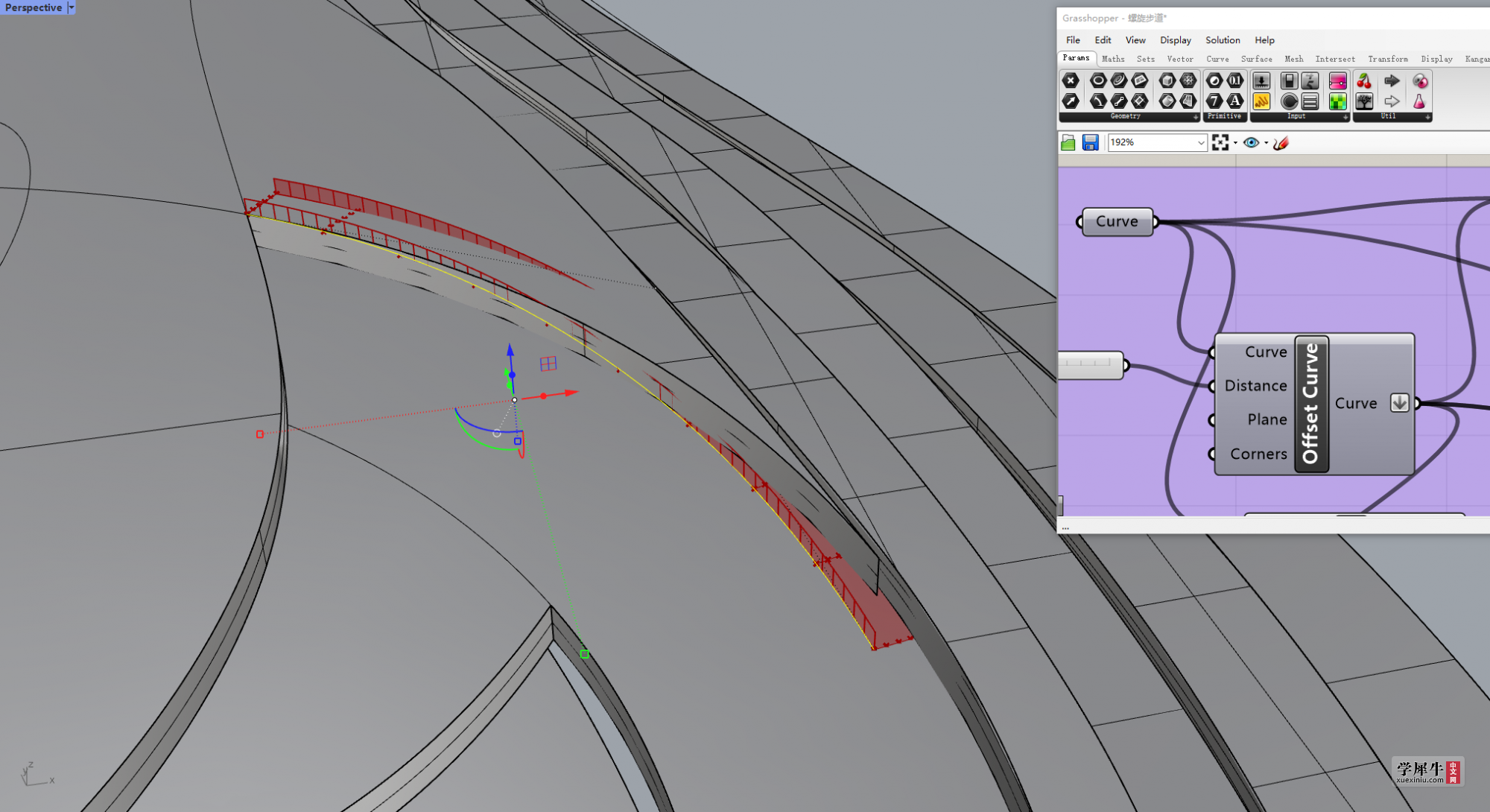Open the zoom extents dropdown arrow
Image resolution: width=1490 pixels, height=812 pixels.
1235,143
